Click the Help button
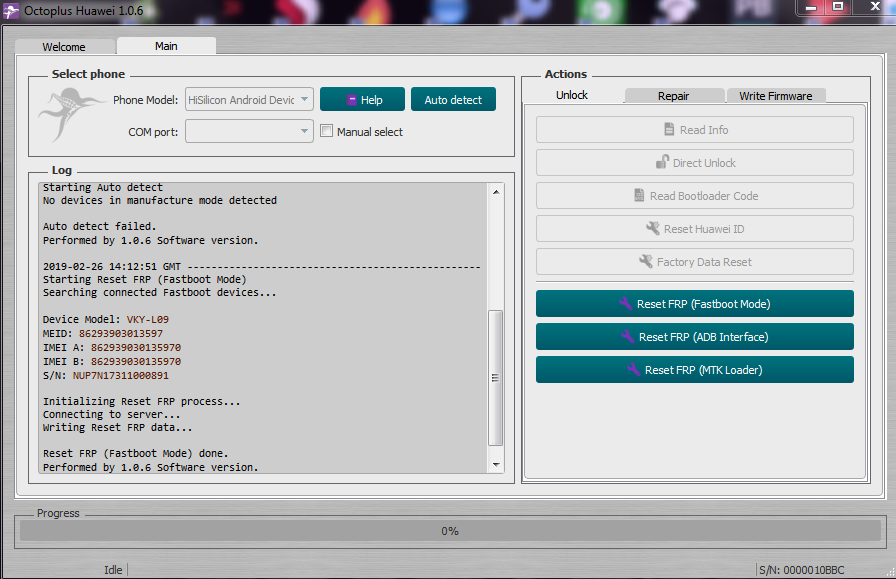 (x=362, y=99)
